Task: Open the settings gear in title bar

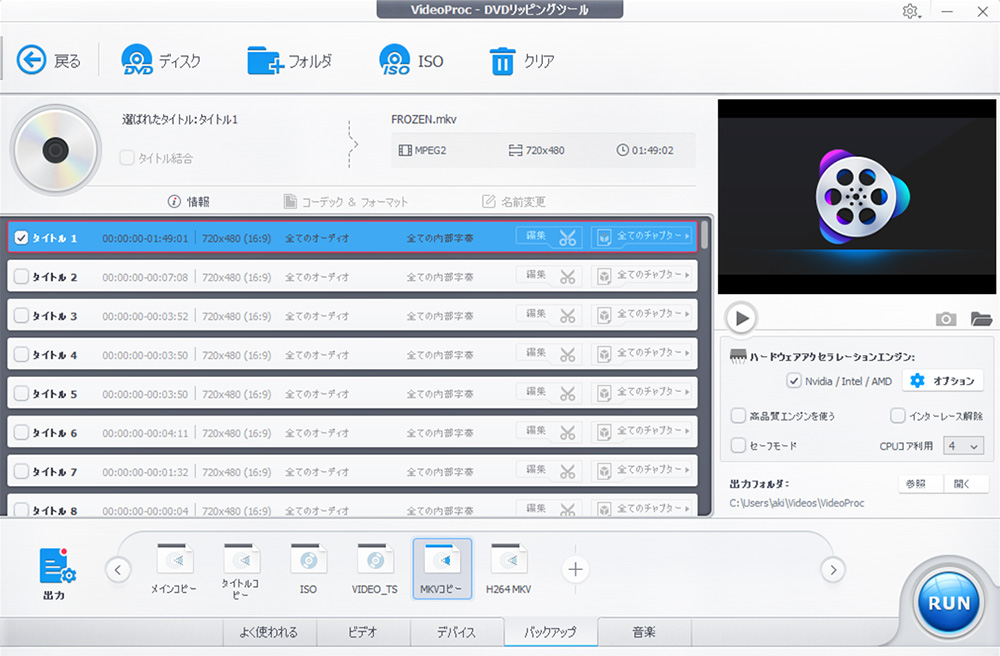Action: coord(910,11)
